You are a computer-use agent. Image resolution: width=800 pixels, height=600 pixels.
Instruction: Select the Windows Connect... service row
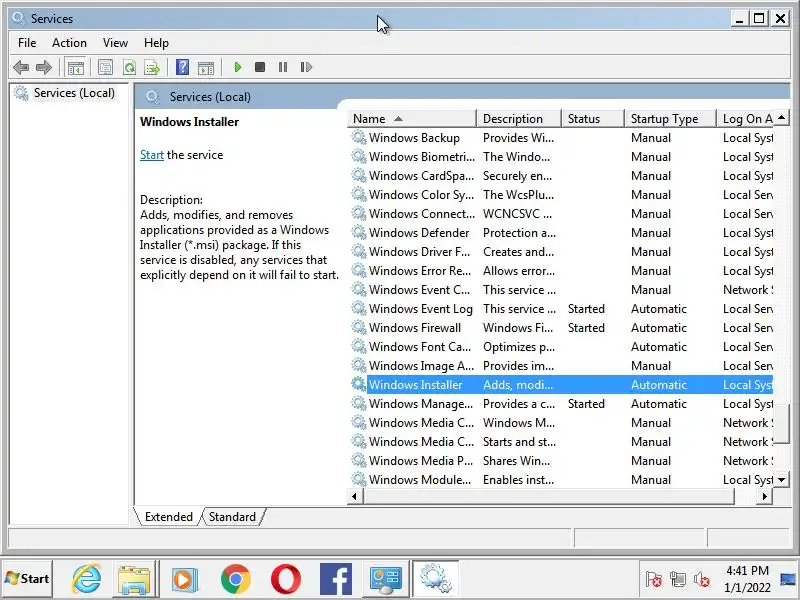pos(562,214)
